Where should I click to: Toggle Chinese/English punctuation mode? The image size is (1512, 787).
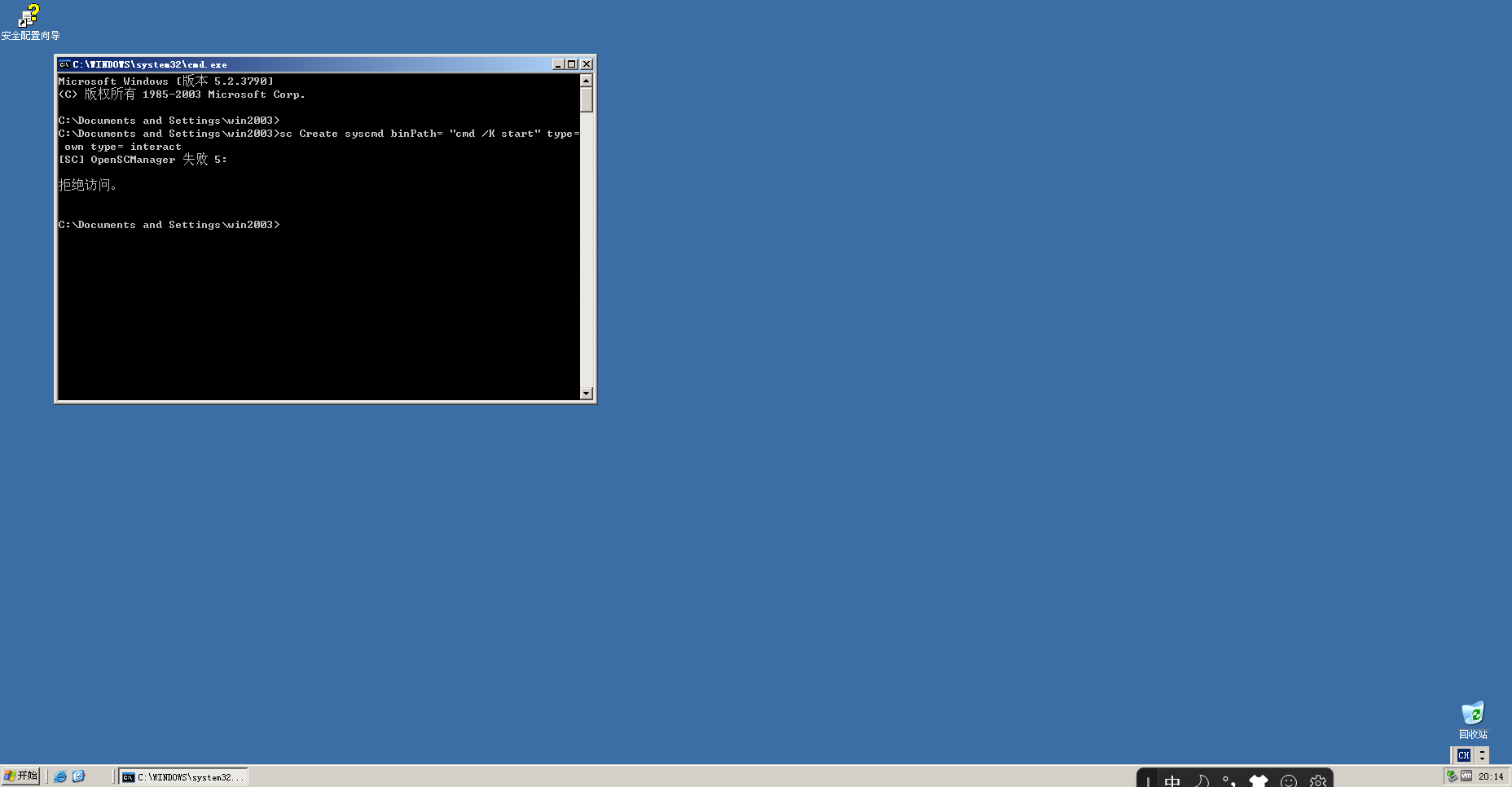(1228, 780)
